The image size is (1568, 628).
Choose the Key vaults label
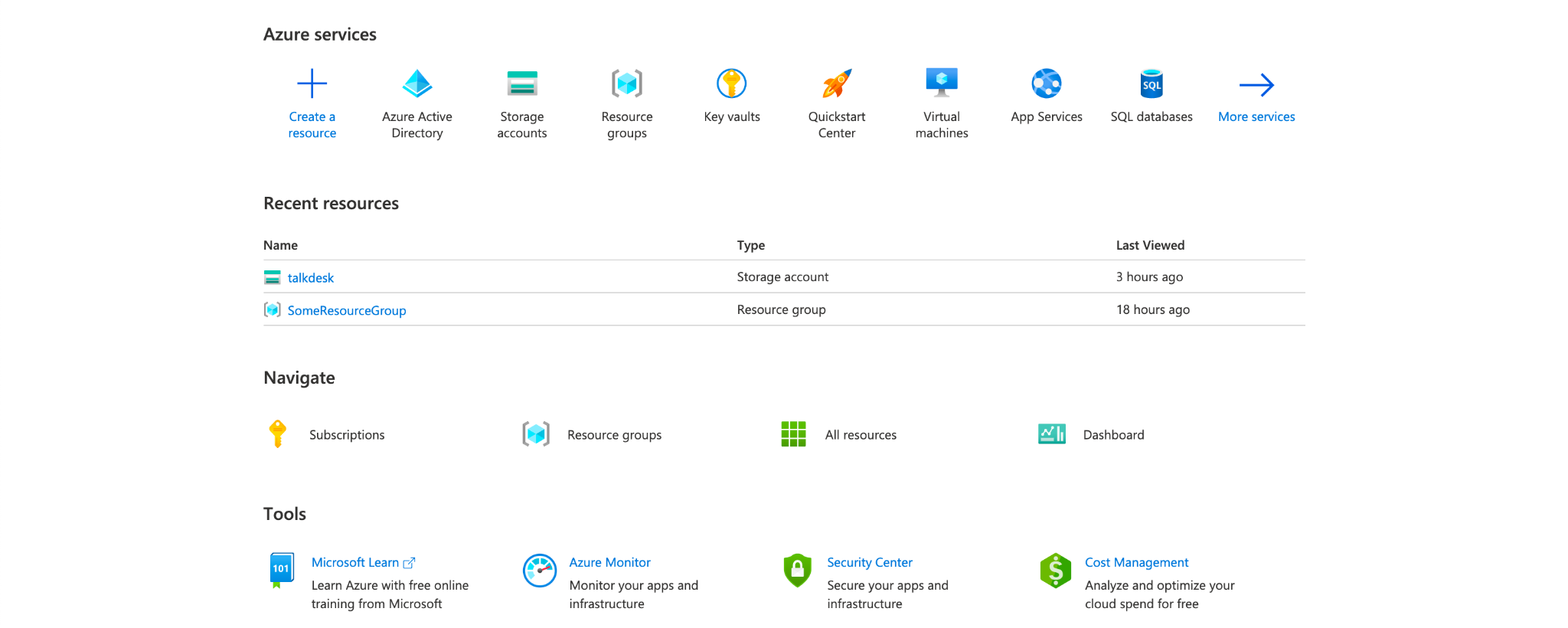click(732, 116)
